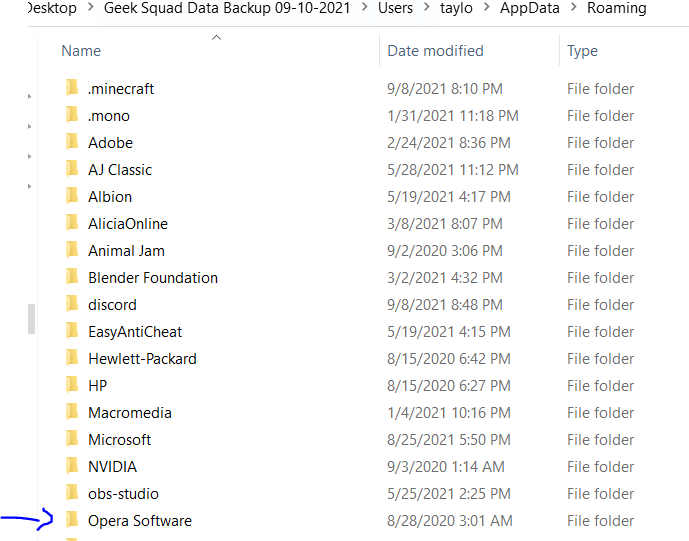Expand the topmost navigation pane tree arrow
The height and width of the screenshot is (541, 689).
[x=29, y=96]
